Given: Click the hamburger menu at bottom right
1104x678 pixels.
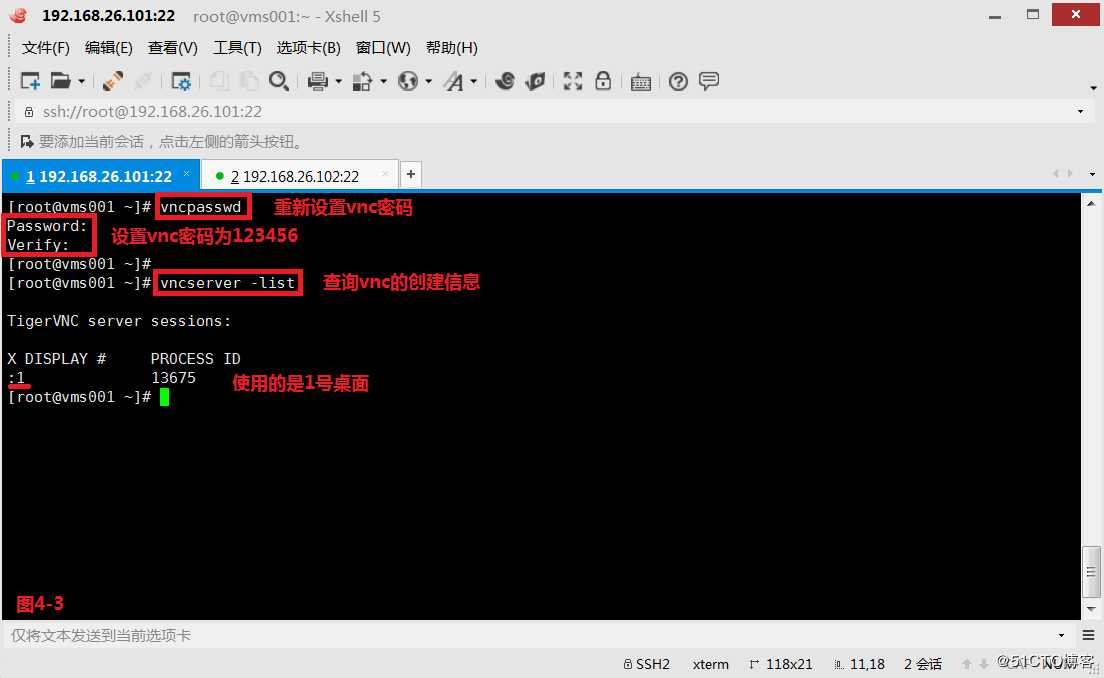Looking at the screenshot, I should tap(1089, 635).
